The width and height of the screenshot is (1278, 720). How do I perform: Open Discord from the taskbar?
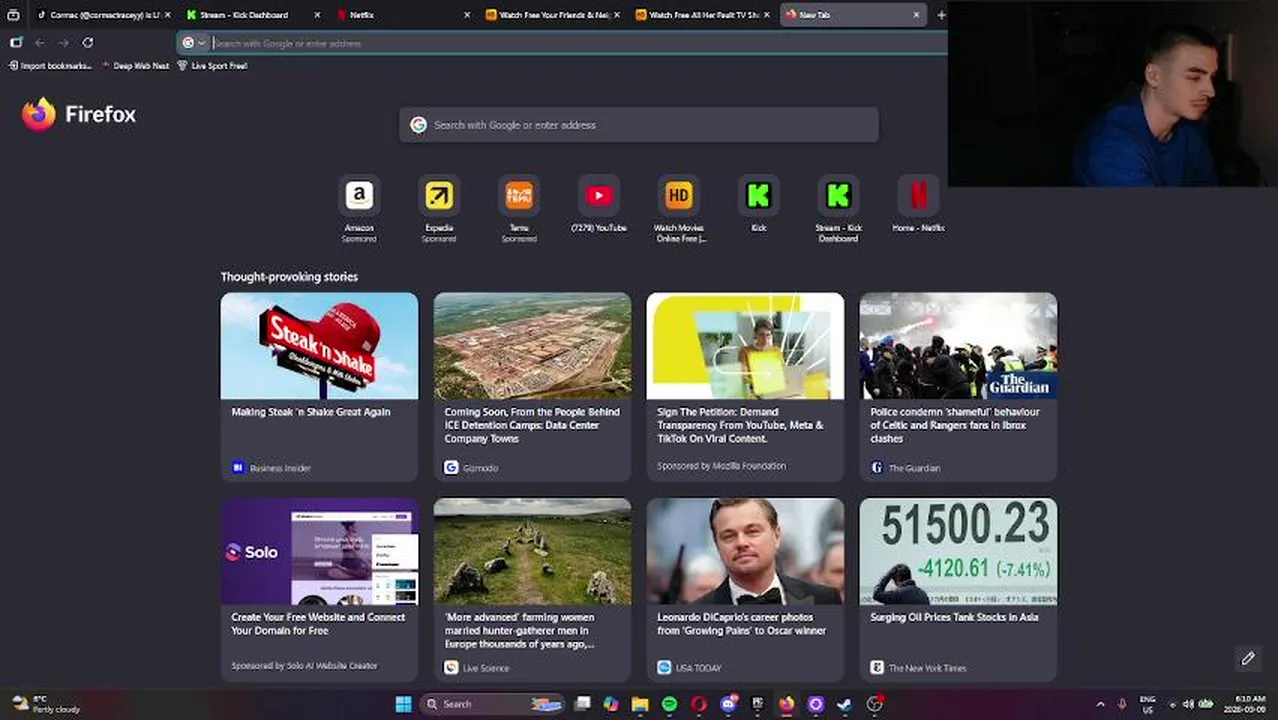[728, 704]
